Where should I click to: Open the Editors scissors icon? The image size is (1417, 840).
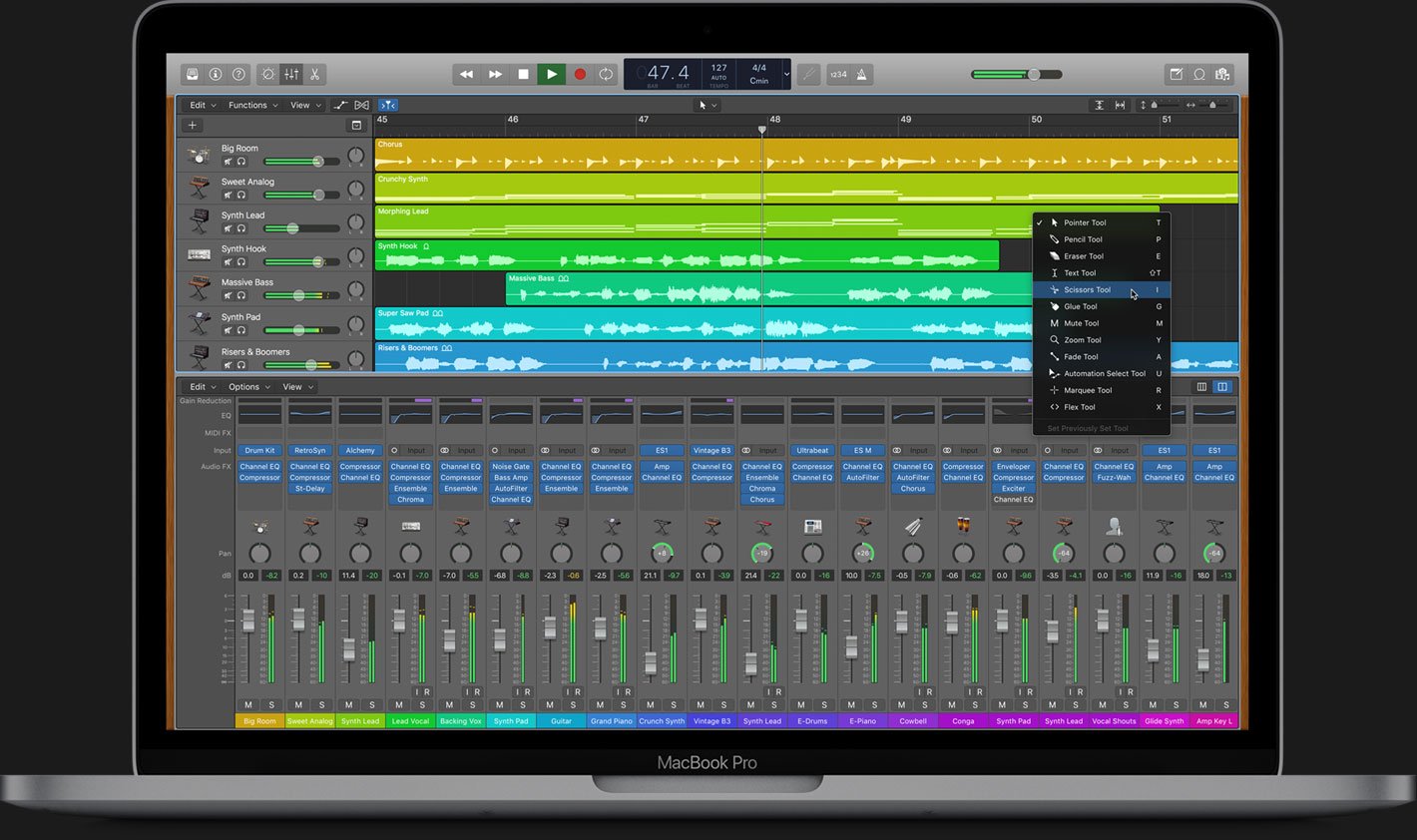[x=314, y=74]
